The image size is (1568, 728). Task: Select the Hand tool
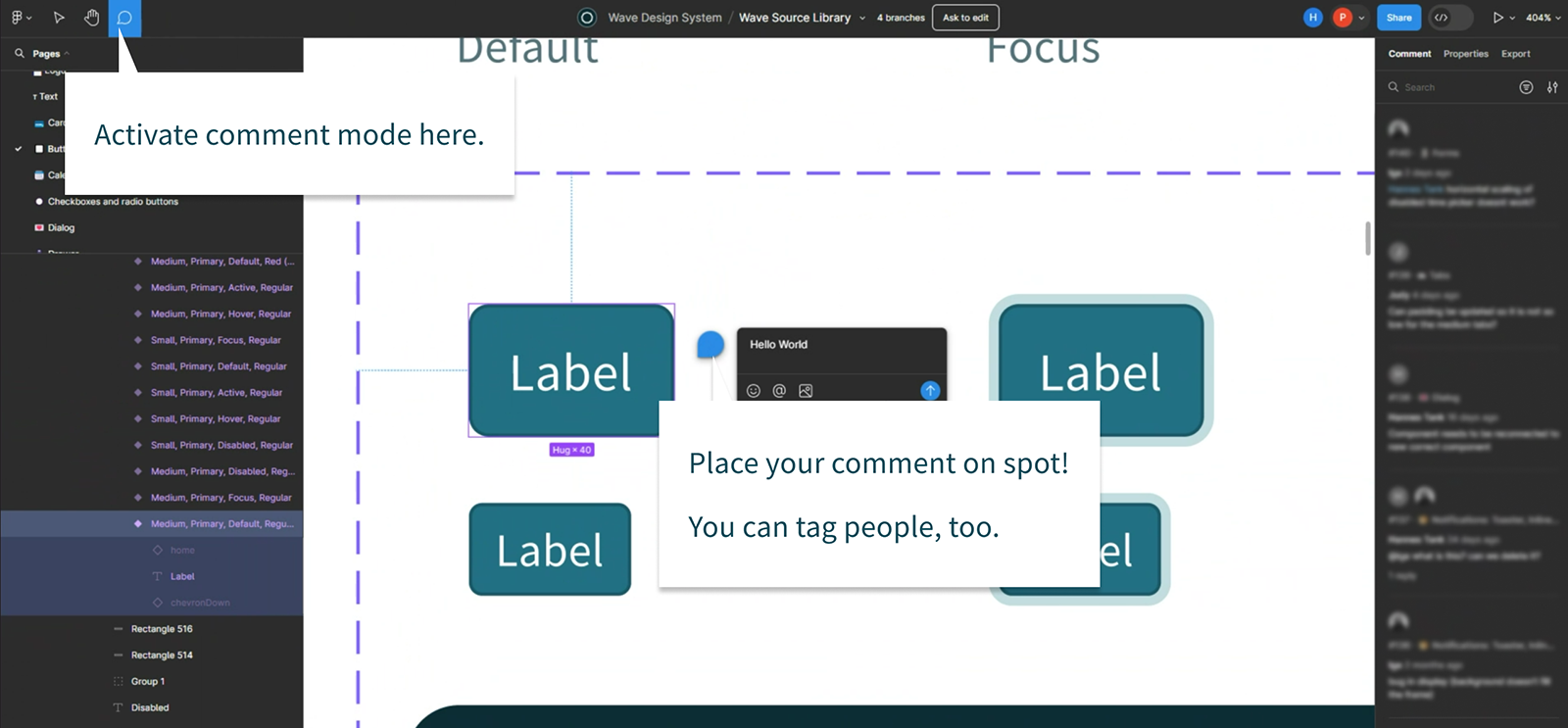click(91, 18)
